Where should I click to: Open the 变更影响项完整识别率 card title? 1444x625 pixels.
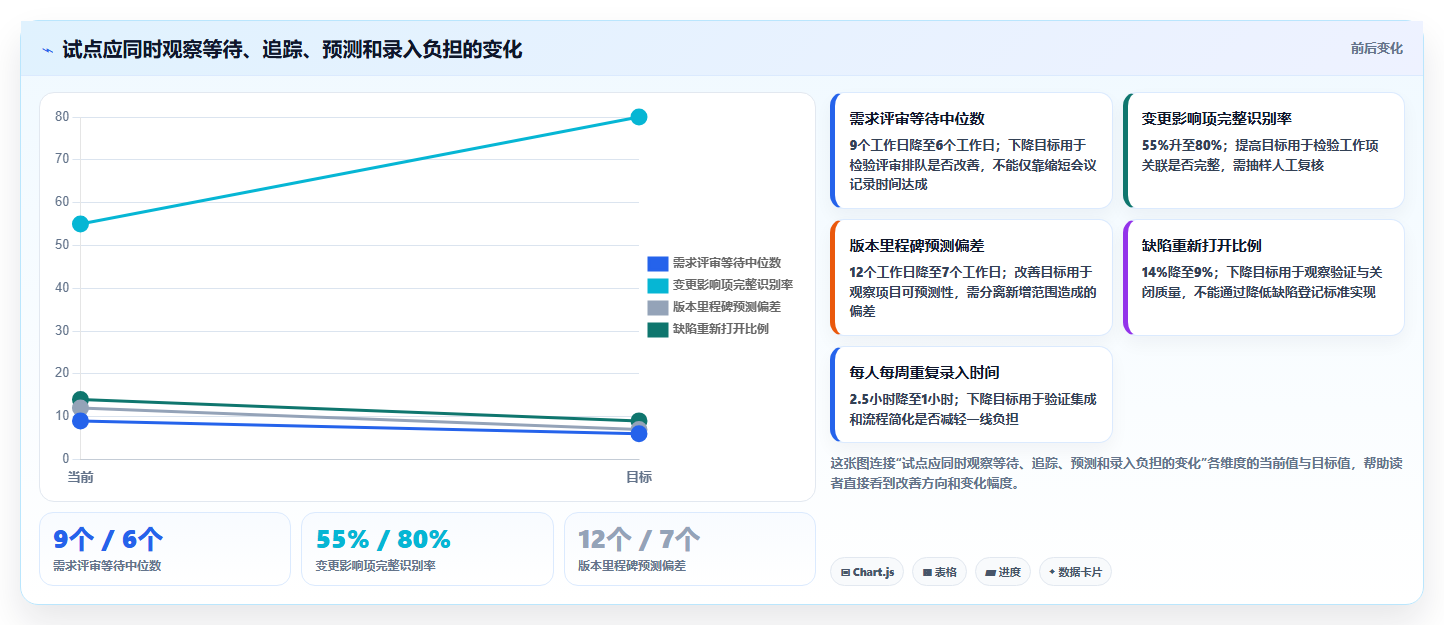(x=1217, y=118)
